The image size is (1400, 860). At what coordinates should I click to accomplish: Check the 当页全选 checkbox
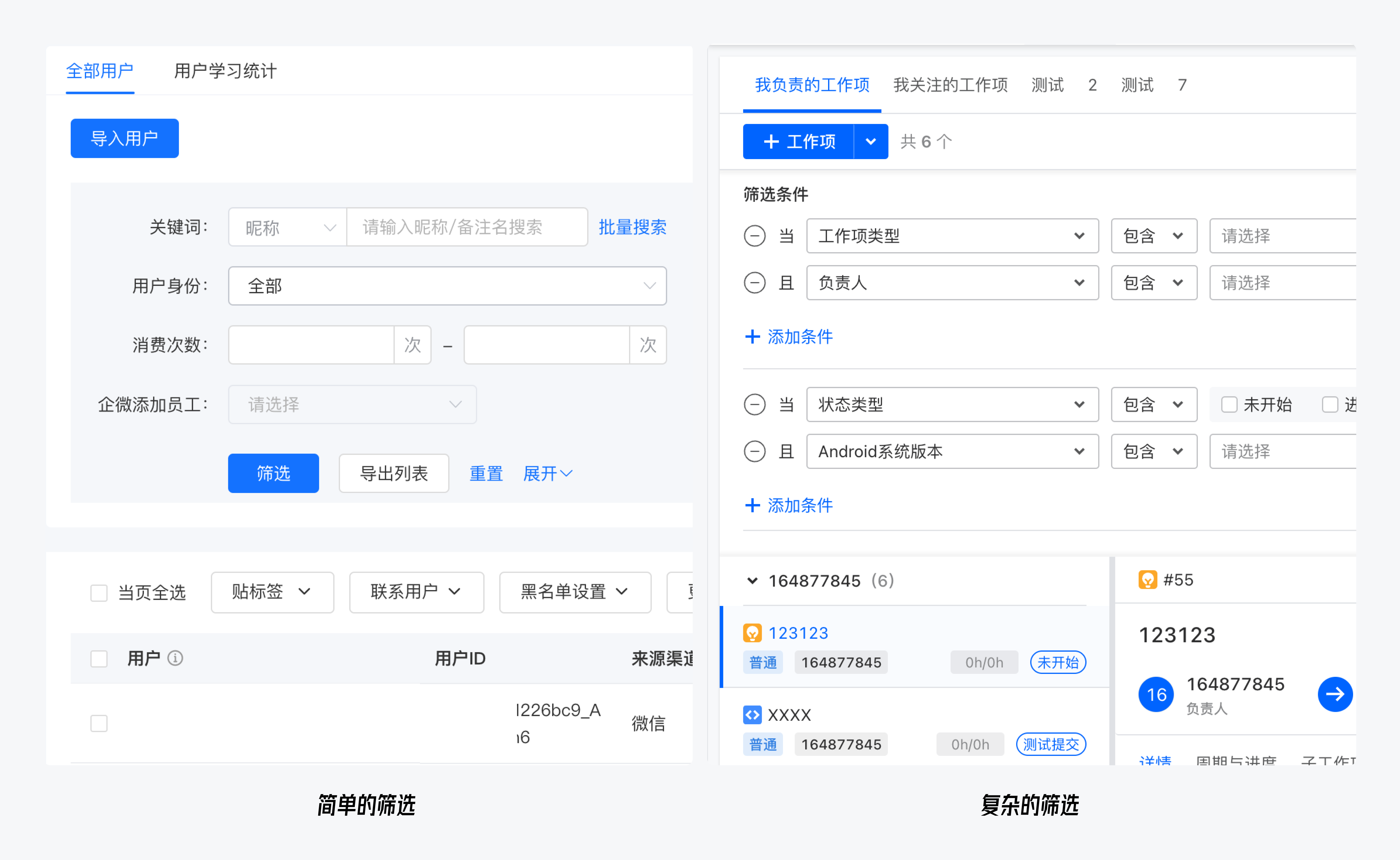99,593
